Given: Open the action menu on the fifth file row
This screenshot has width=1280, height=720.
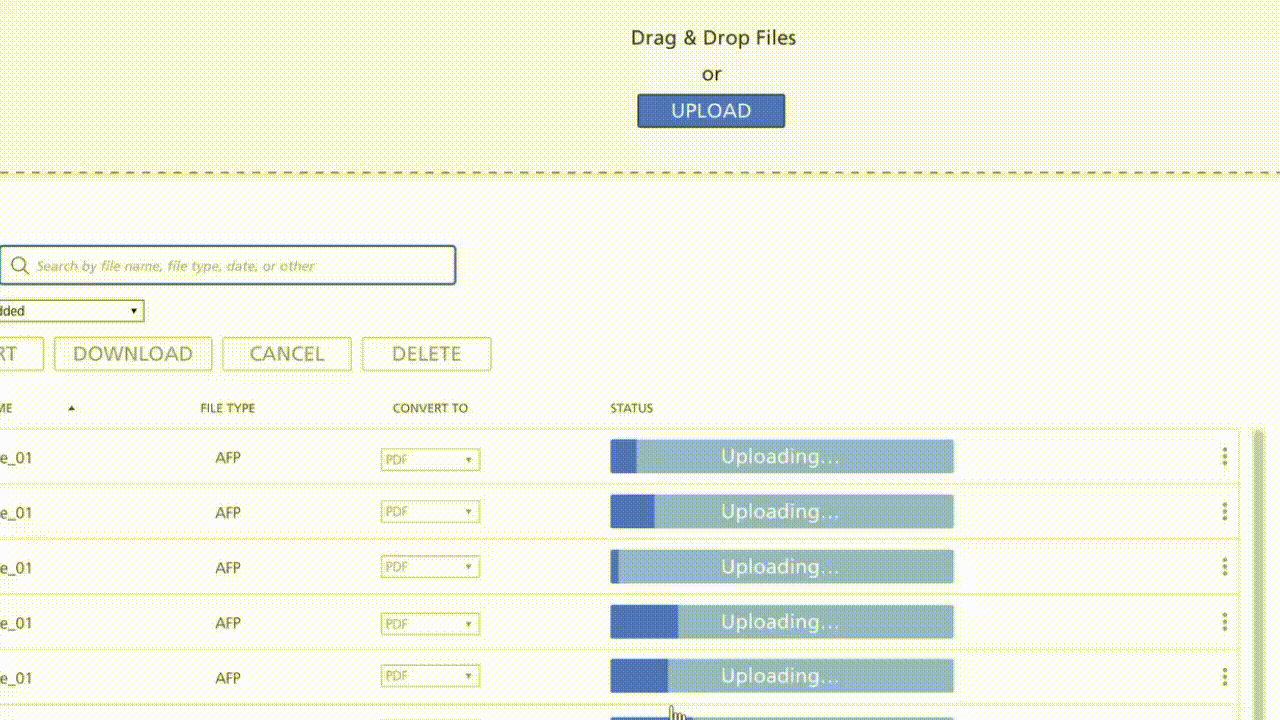Looking at the screenshot, I should coord(1224,676).
